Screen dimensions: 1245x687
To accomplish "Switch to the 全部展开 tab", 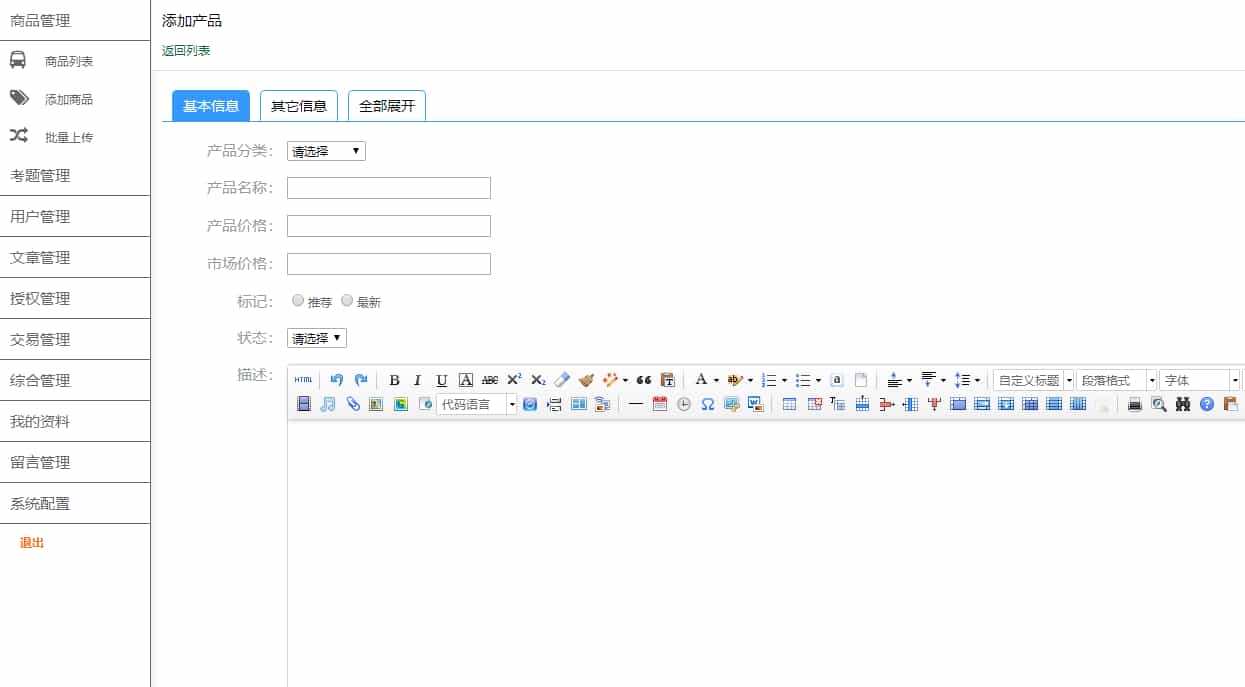I will pyautogui.click(x=387, y=106).
